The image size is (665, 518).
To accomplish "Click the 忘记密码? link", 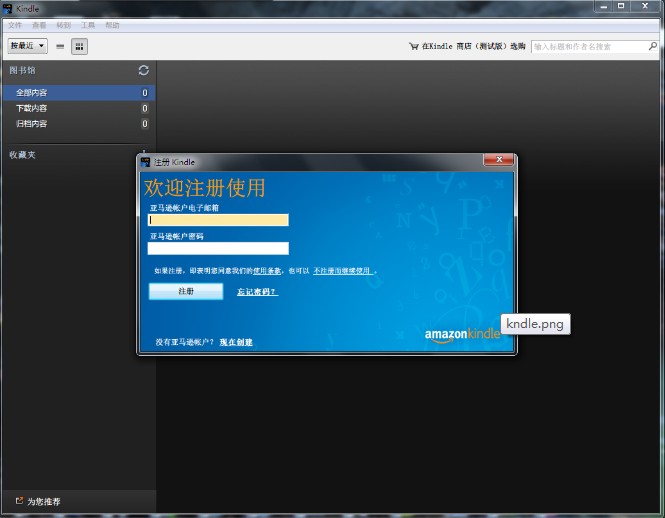I will click(257, 292).
